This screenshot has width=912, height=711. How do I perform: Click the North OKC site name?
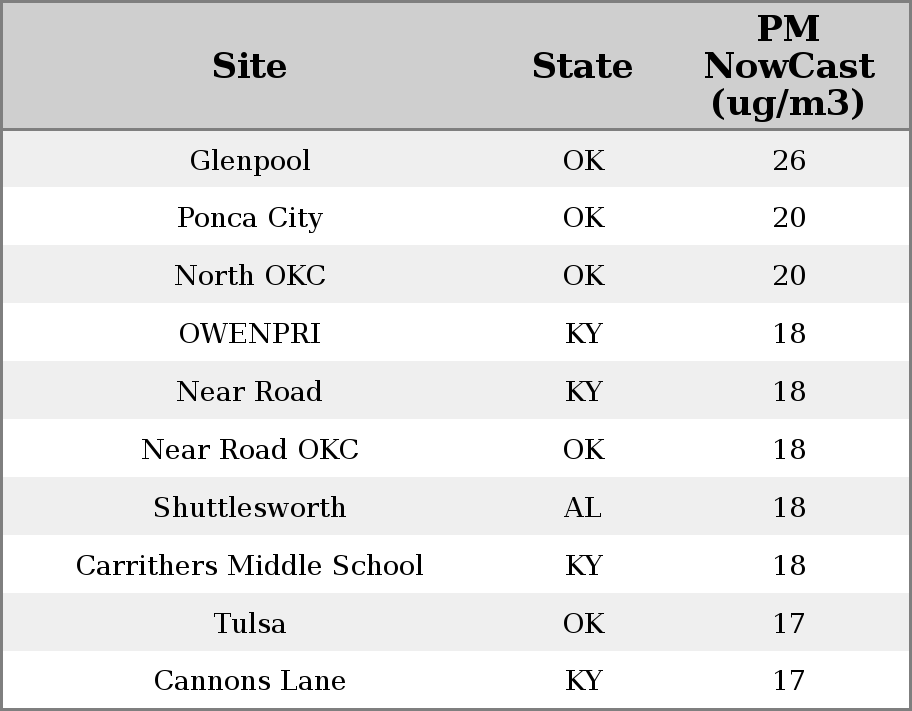tap(250, 276)
